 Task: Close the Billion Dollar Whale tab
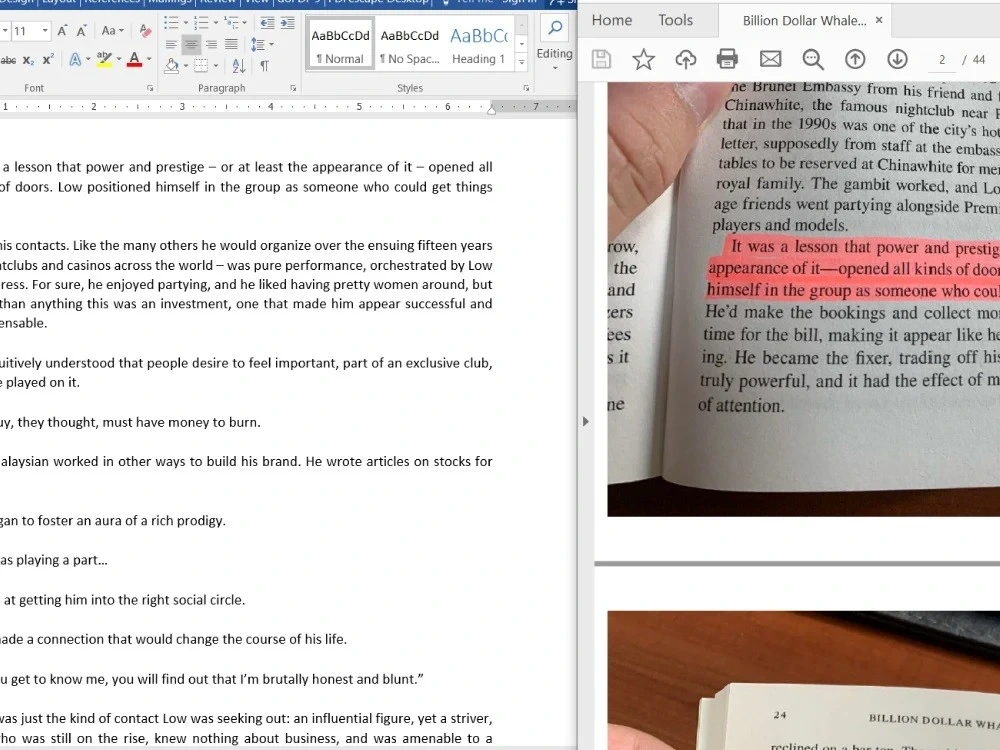(879, 20)
